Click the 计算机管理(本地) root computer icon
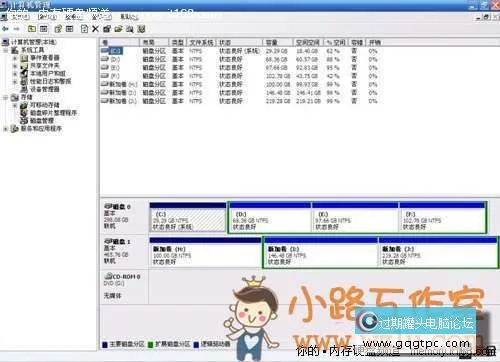The height and width of the screenshot is (362, 500). tap(6, 42)
